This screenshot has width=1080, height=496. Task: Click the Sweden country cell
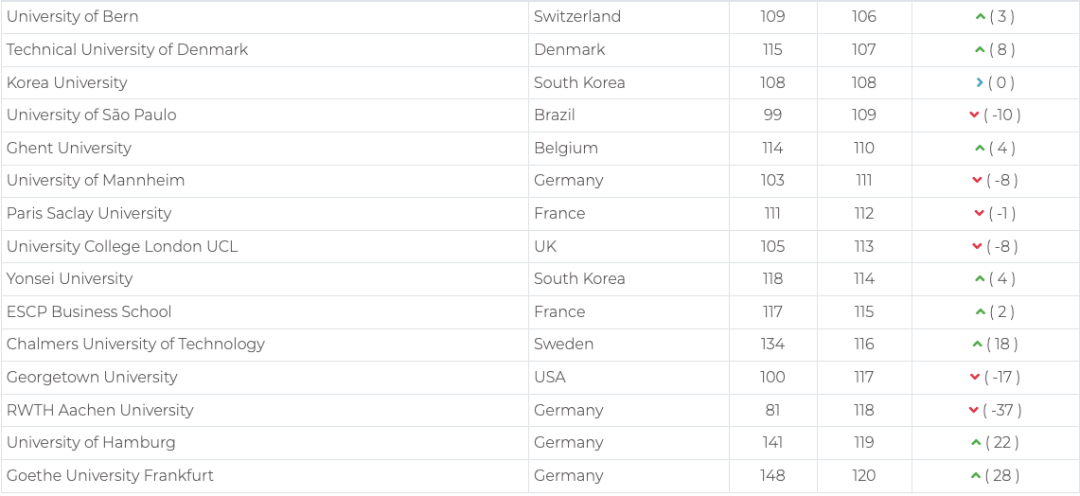(563, 344)
